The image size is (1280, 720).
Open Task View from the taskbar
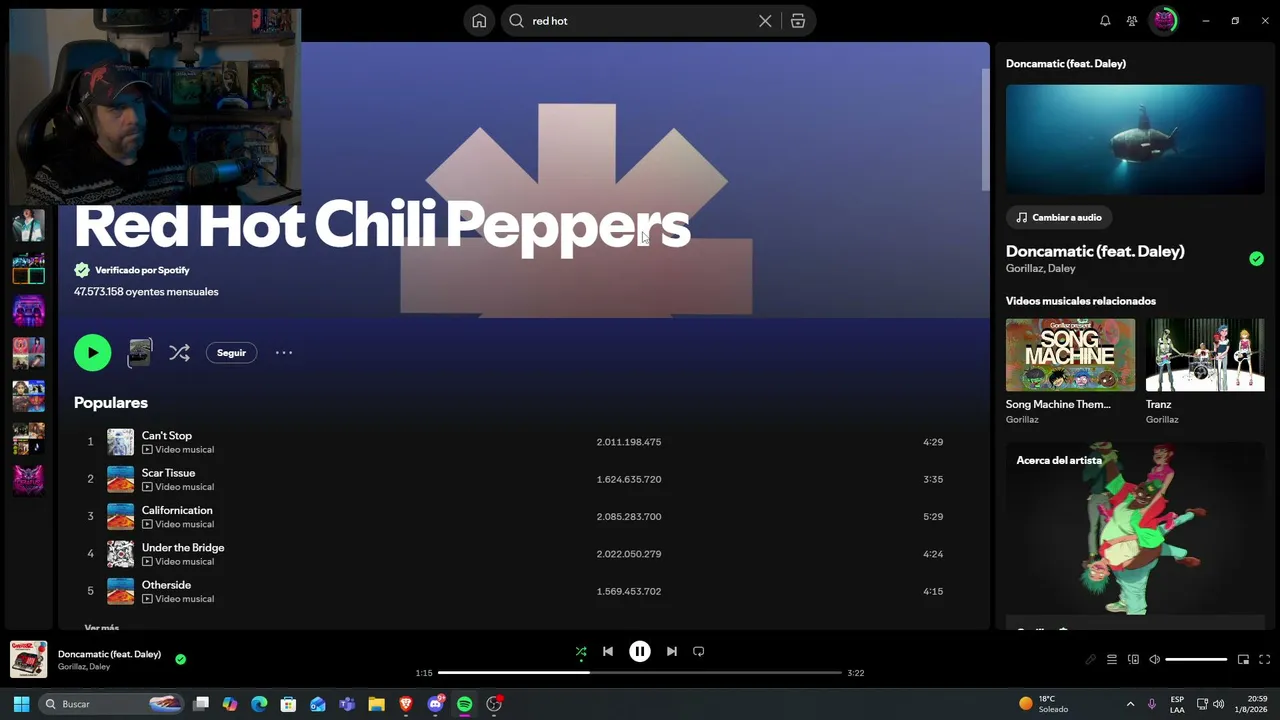(201, 704)
